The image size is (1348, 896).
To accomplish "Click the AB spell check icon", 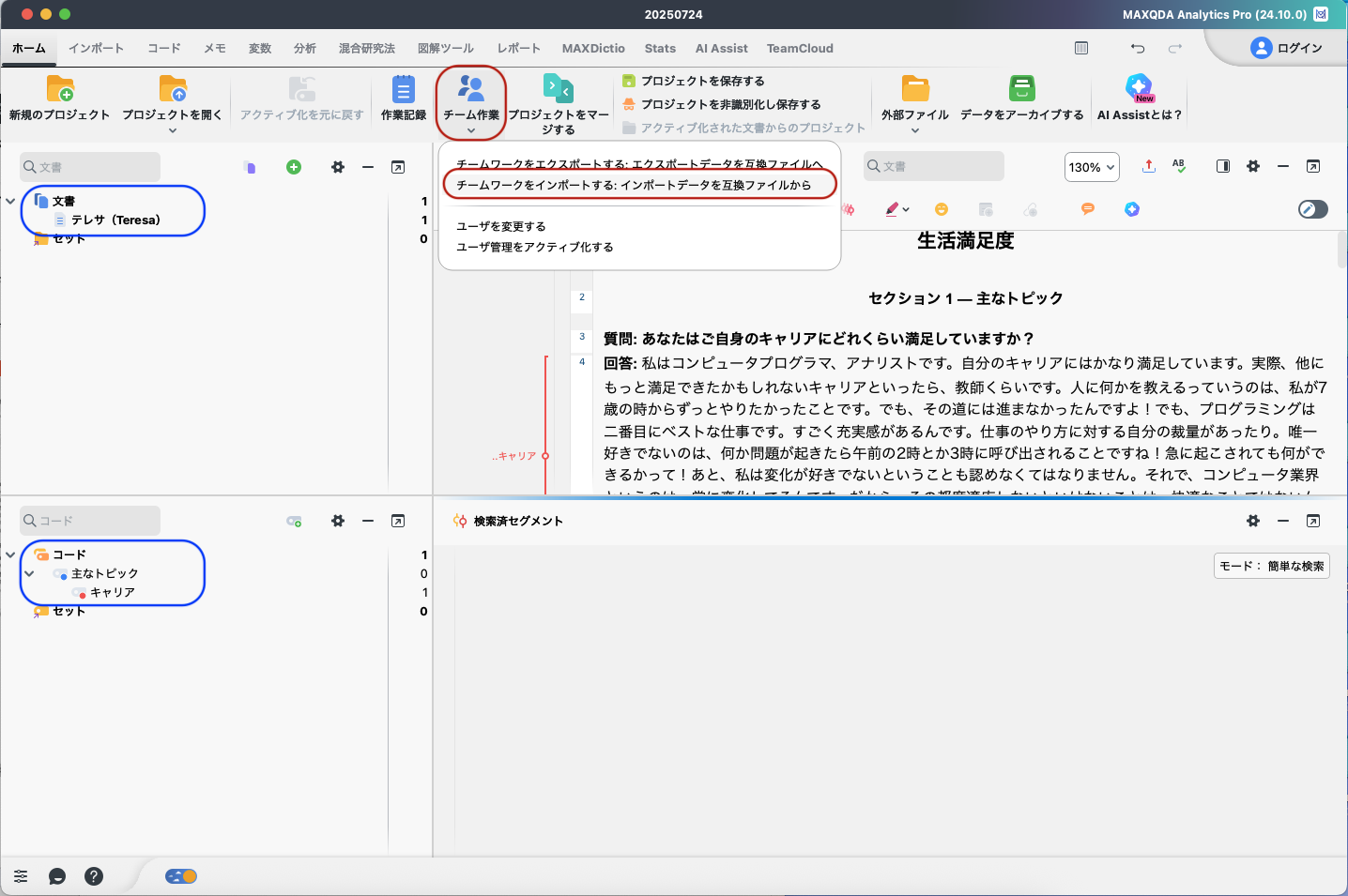I will click(x=1179, y=166).
